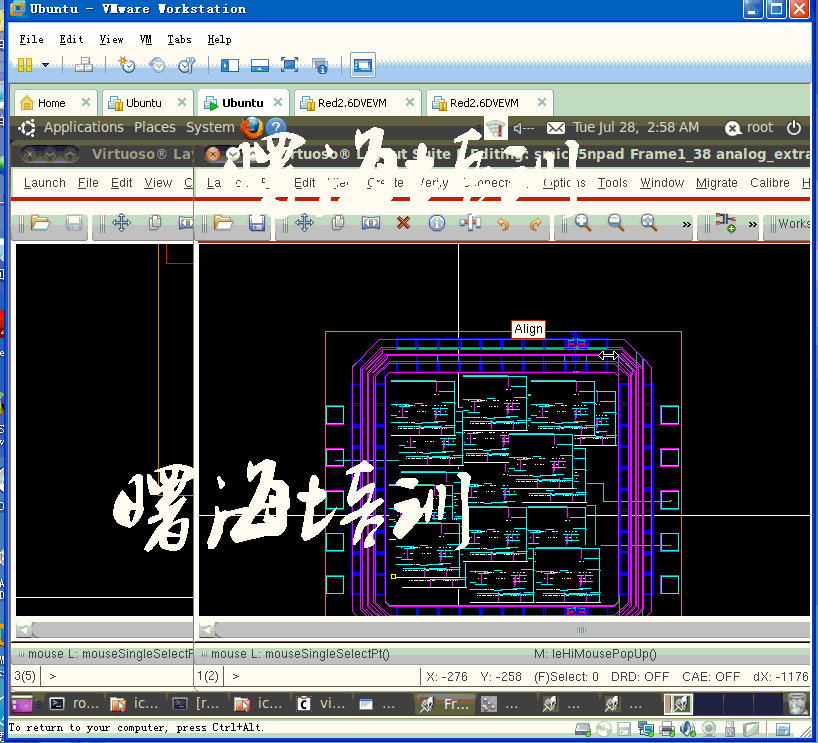Open a file using the toolbar open icon
Screen dimensions: 818x743
pos(221,223)
